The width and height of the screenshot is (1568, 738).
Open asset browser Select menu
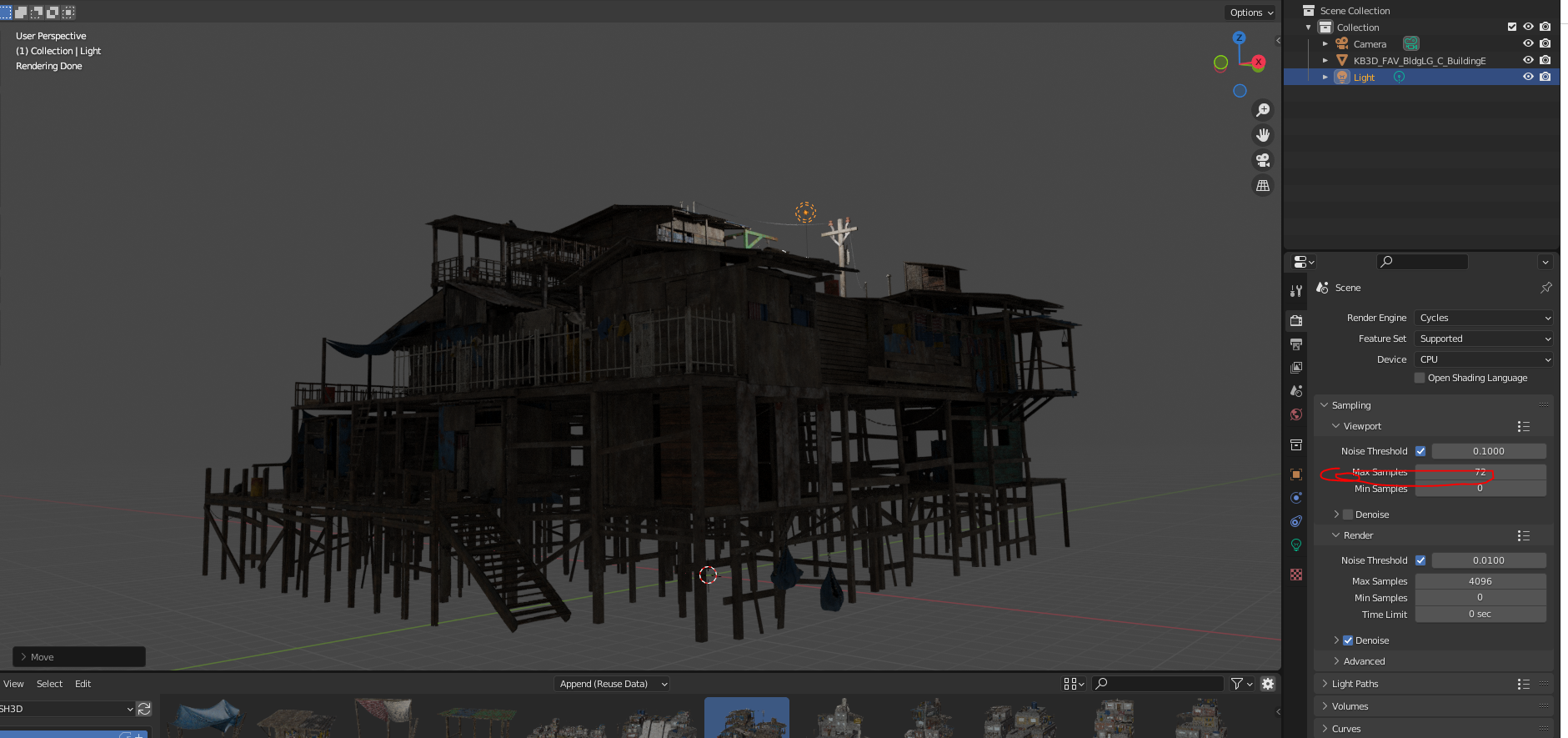coord(49,684)
